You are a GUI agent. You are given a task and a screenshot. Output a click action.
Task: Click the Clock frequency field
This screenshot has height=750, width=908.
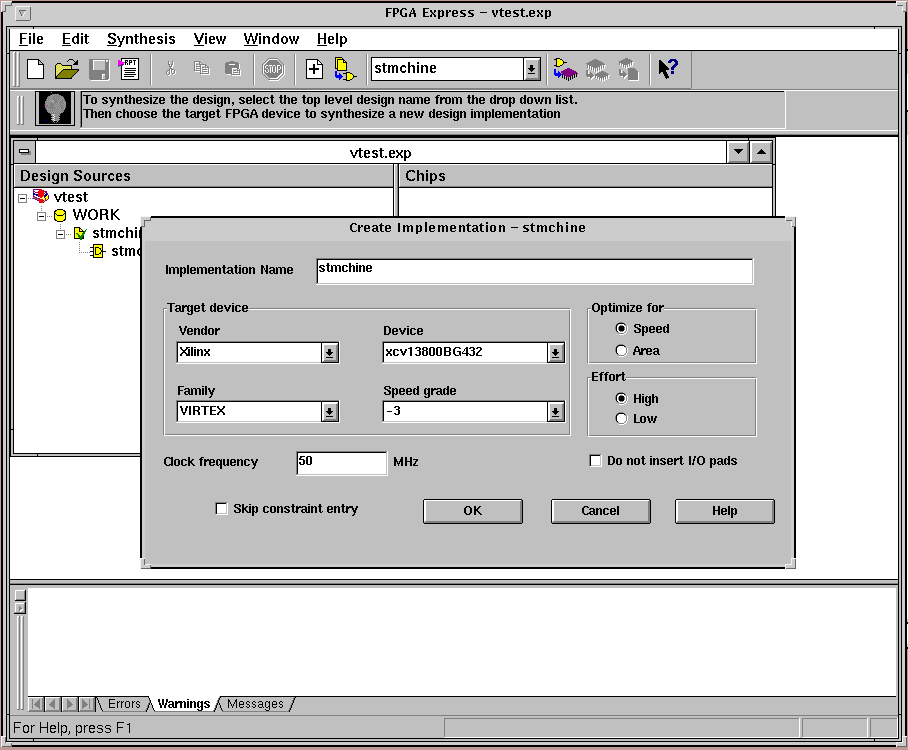coord(341,463)
